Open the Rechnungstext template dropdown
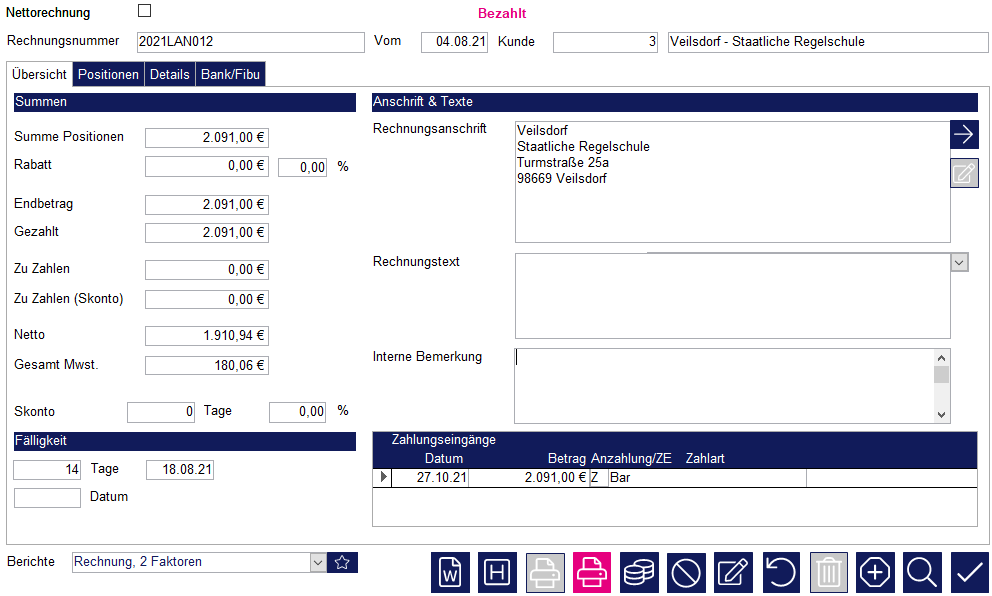The height and width of the screenshot is (596, 992). click(x=959, y=262)
